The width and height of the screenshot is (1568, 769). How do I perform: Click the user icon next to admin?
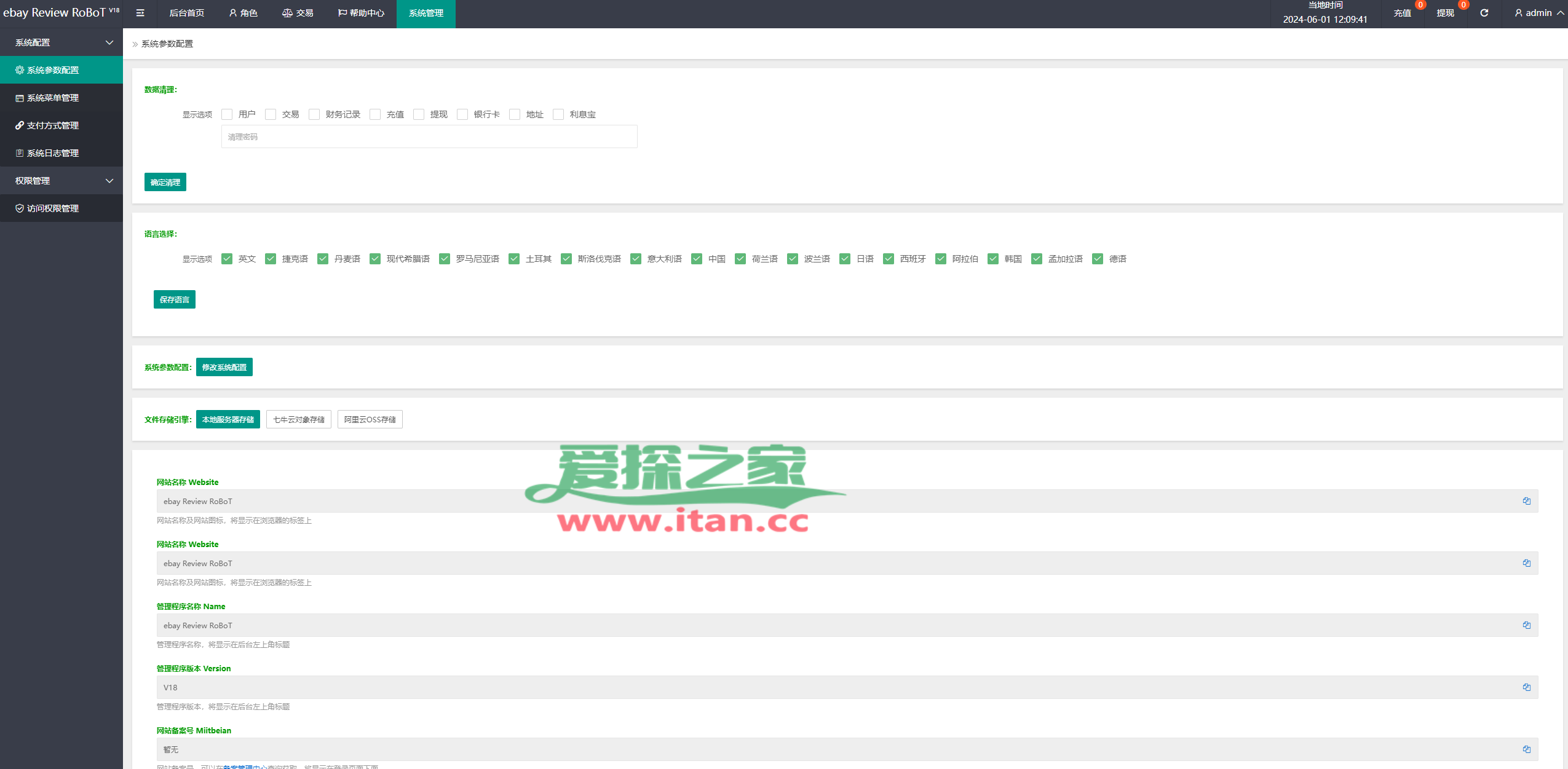(1519, 13)
